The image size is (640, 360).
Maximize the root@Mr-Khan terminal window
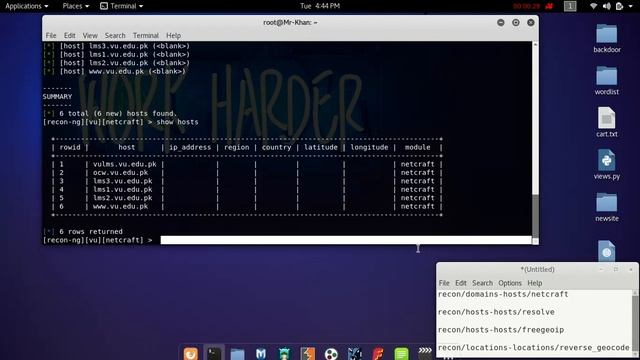point(516,23)
